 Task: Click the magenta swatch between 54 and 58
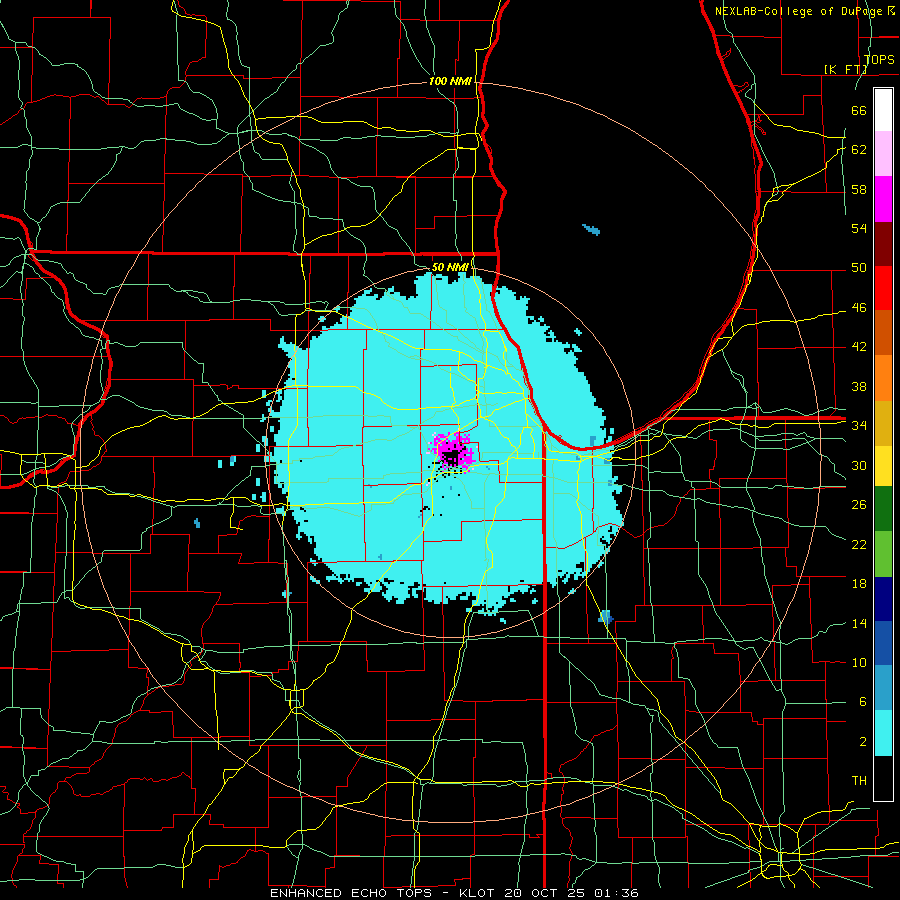883,199
